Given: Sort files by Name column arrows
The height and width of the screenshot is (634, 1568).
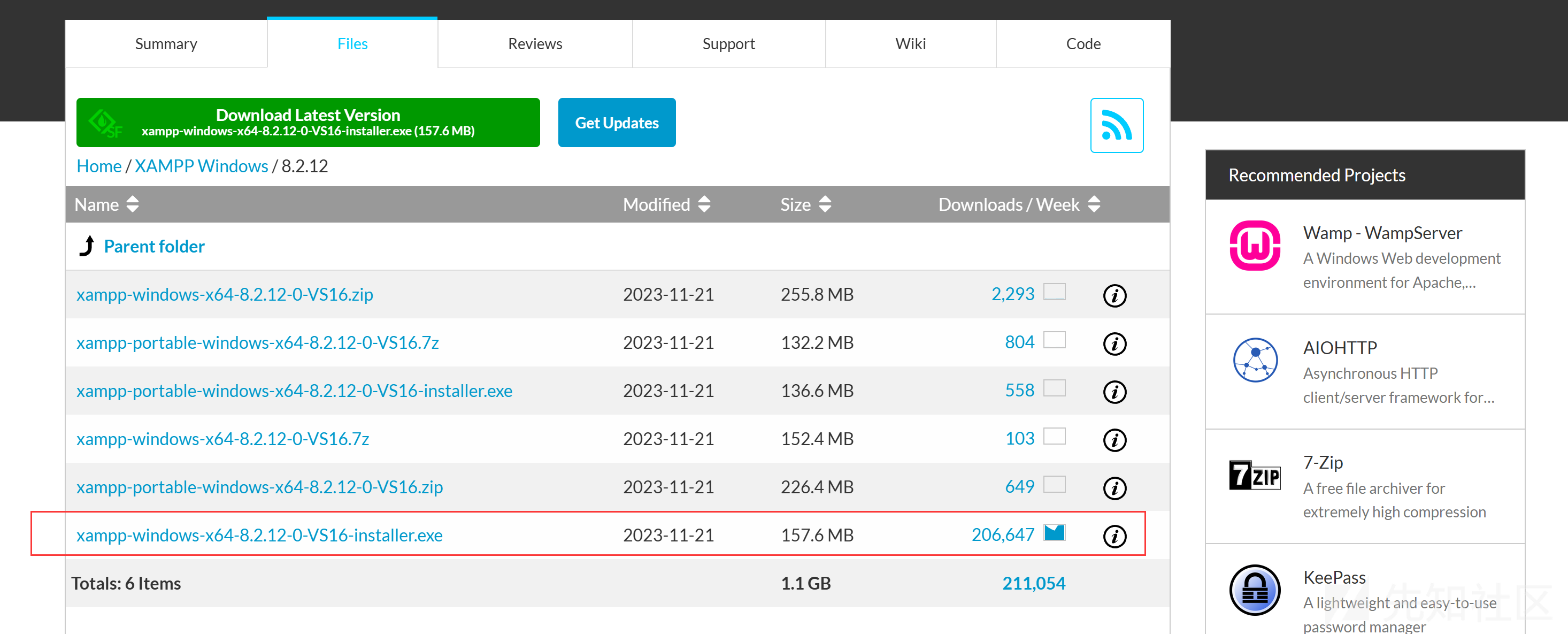Looking at the screenshot, I should click(x=133, y=204).
